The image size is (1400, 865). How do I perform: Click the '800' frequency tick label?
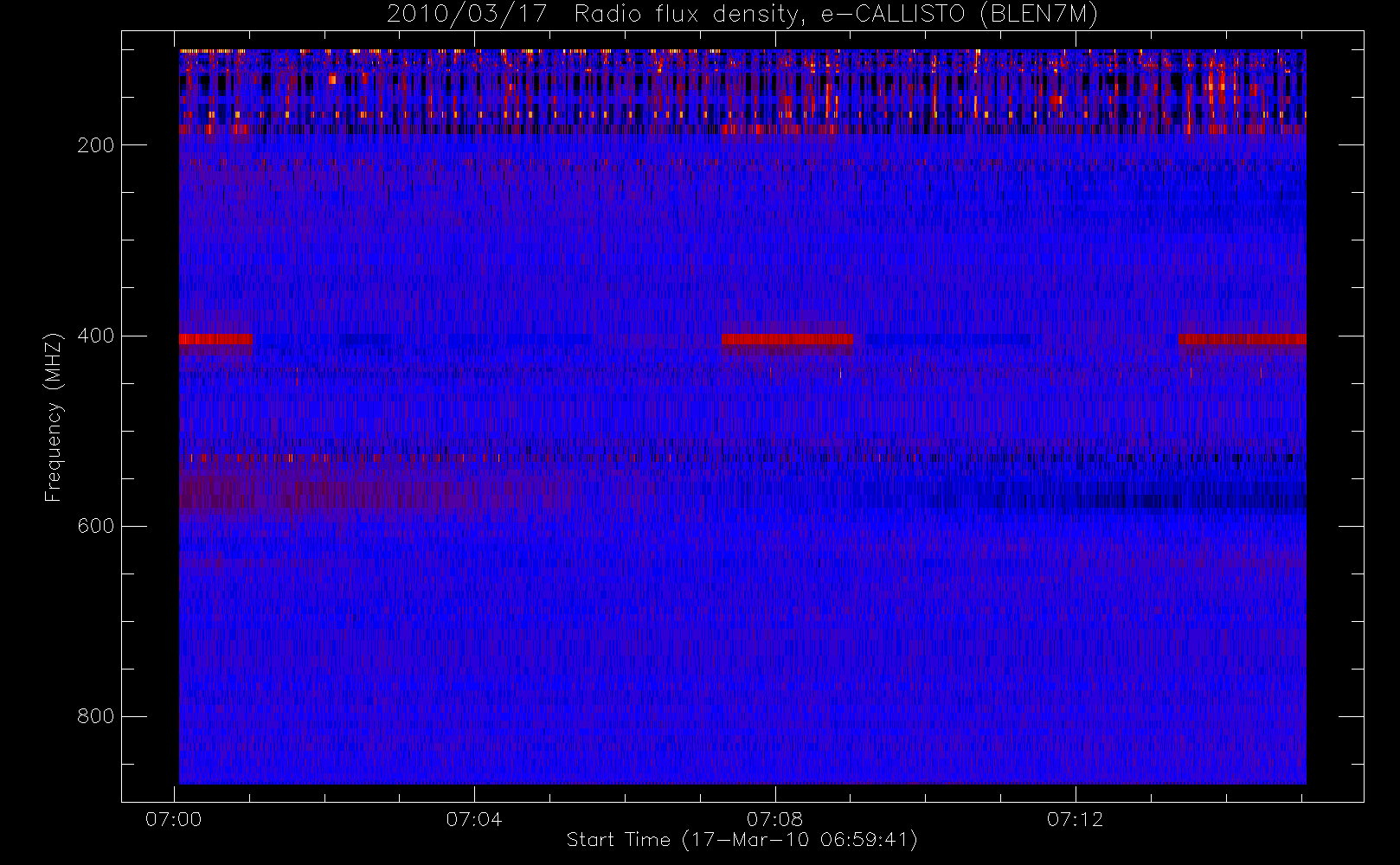click(96, 716)
